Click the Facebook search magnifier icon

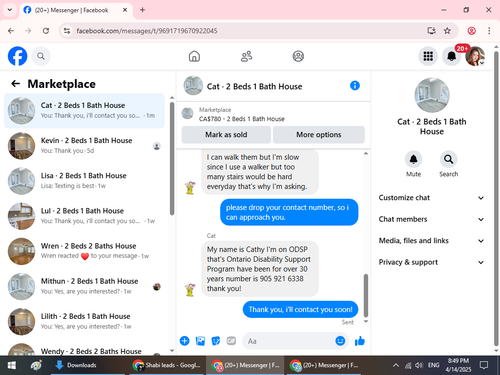(x=41, y=56)
